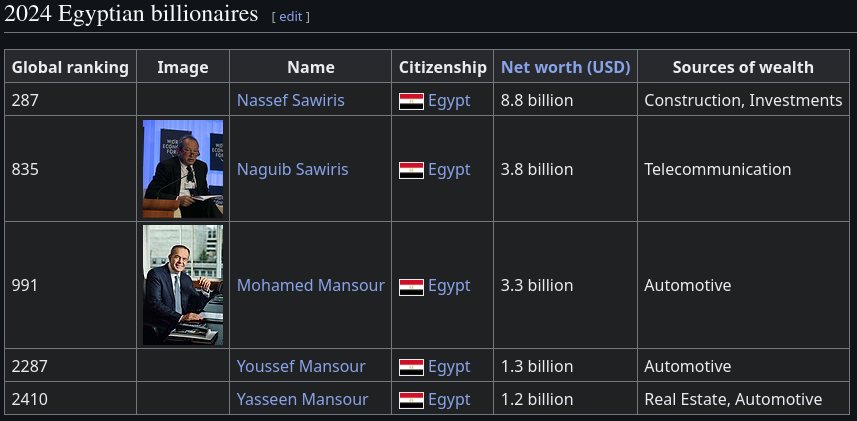Open Youssef Mansour article link
This screenshot has width=857, height=421.
point(300,366)
